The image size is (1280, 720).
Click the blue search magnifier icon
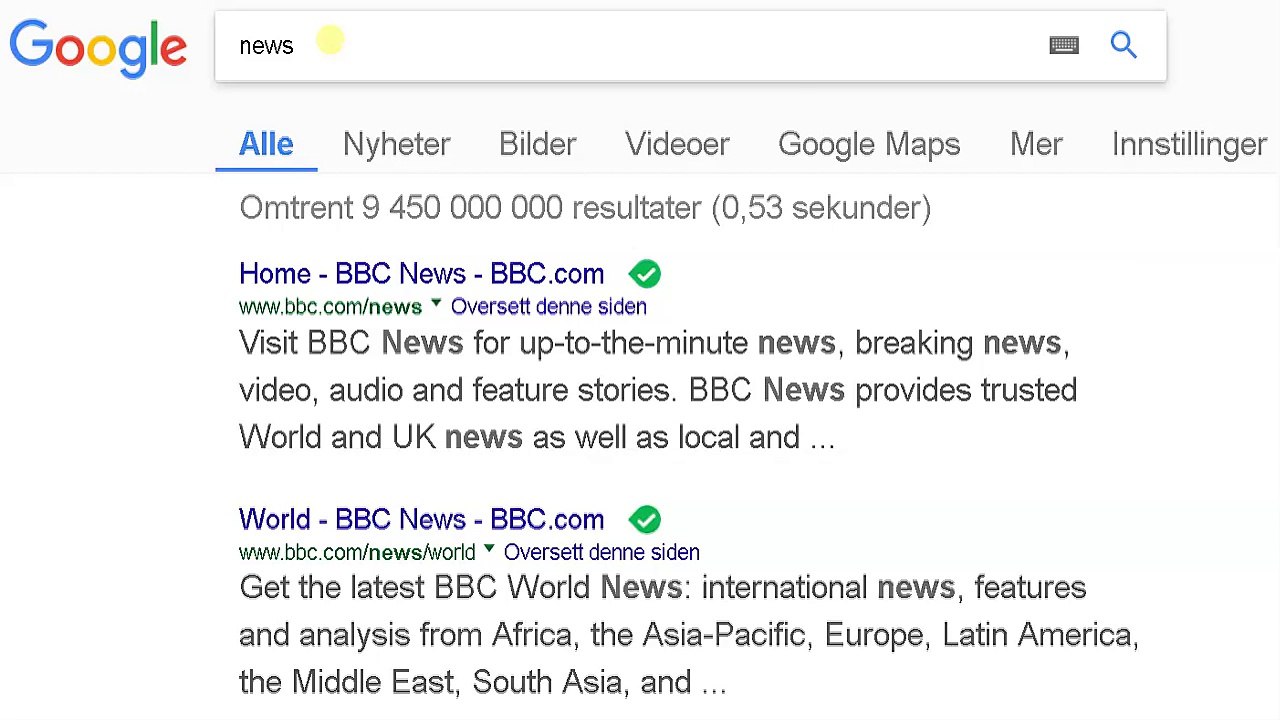[1124, 45]
